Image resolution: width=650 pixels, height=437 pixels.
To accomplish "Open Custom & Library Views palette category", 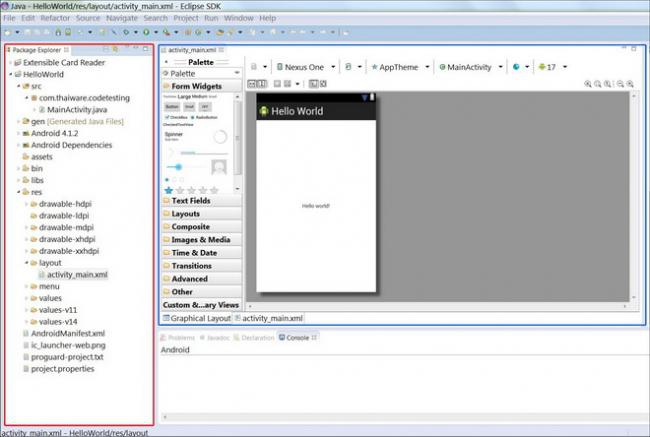I will click(x=201, y=305).
